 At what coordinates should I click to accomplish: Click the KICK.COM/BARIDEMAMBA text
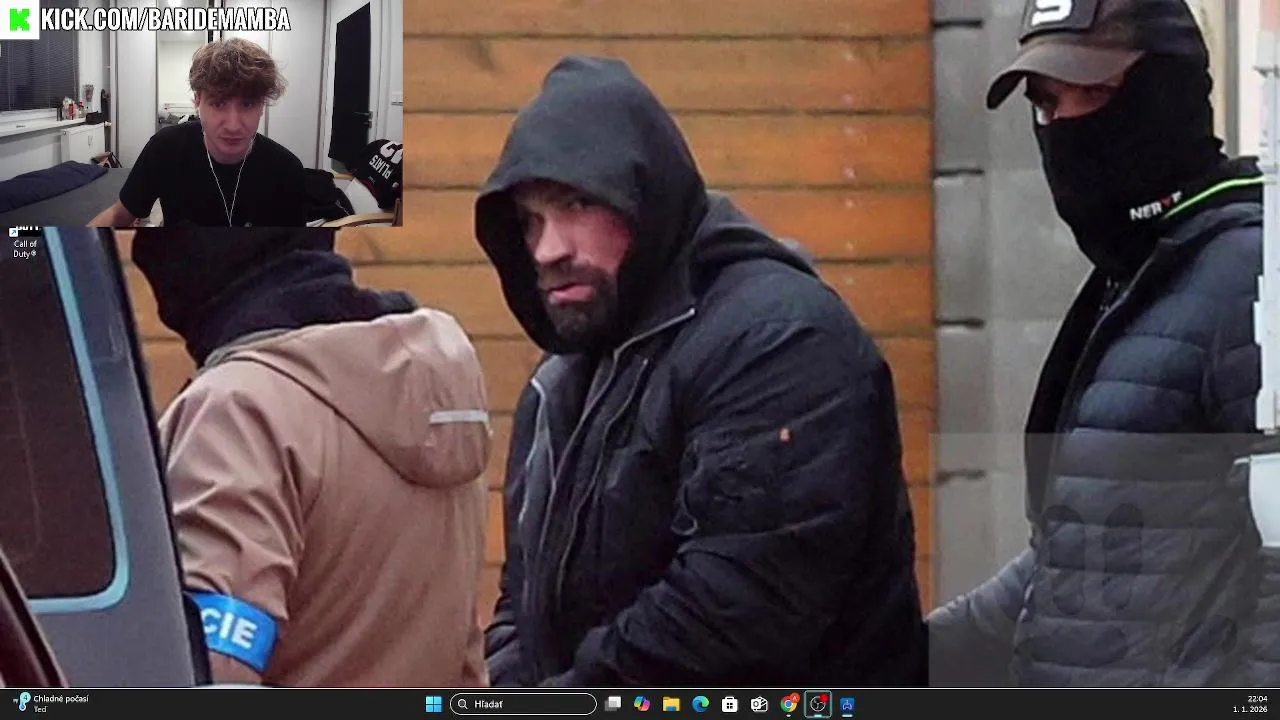(166, 18)
